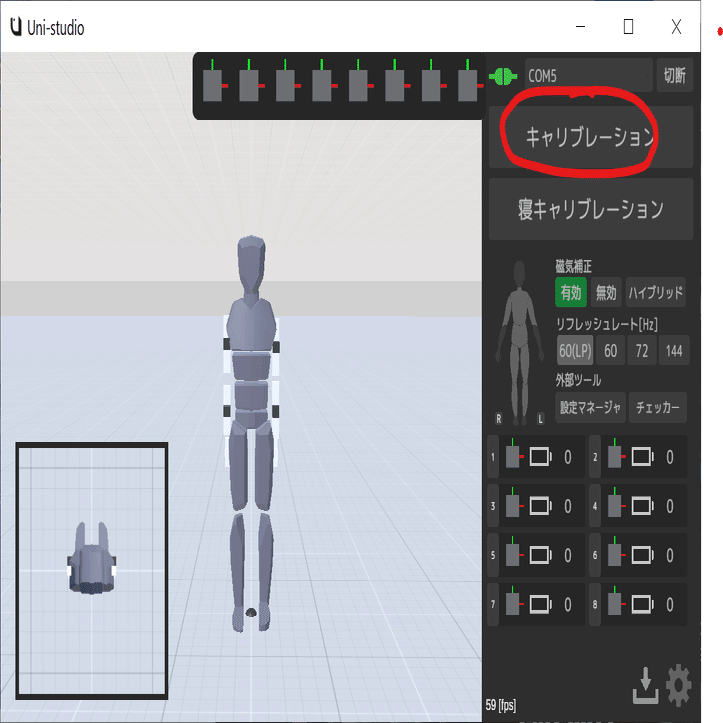
Task: Click first sensor icon in top bar
Action: 214,81
